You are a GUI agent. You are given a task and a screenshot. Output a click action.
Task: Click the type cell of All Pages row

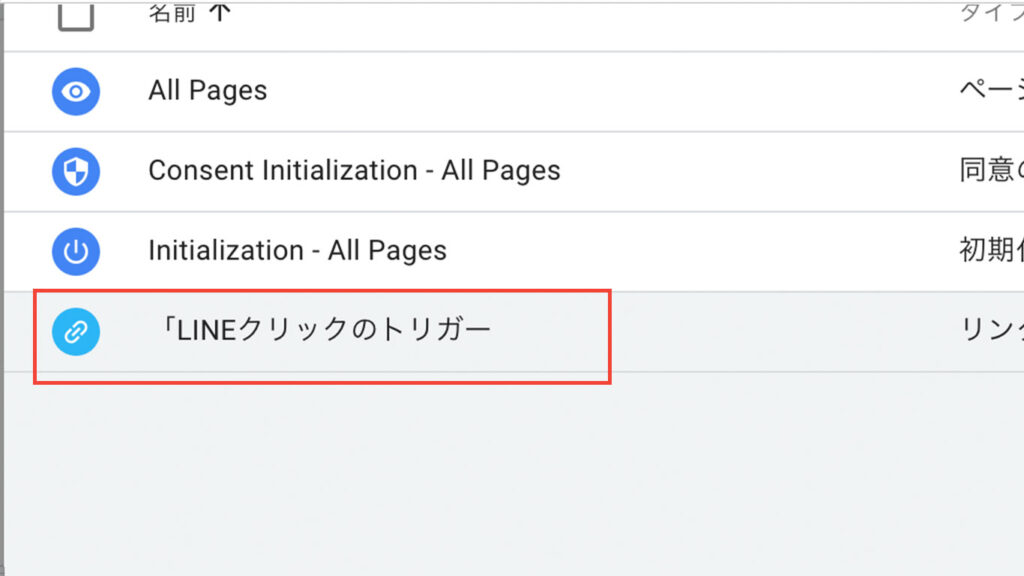pyautogui.click(x=991, y=90)
